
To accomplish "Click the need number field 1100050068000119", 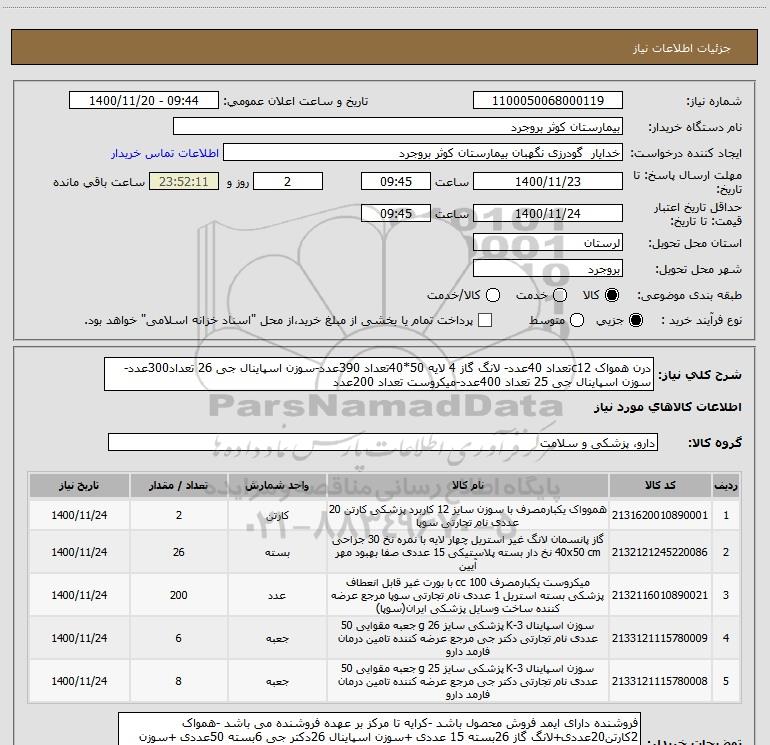I will tap(548, 101).
